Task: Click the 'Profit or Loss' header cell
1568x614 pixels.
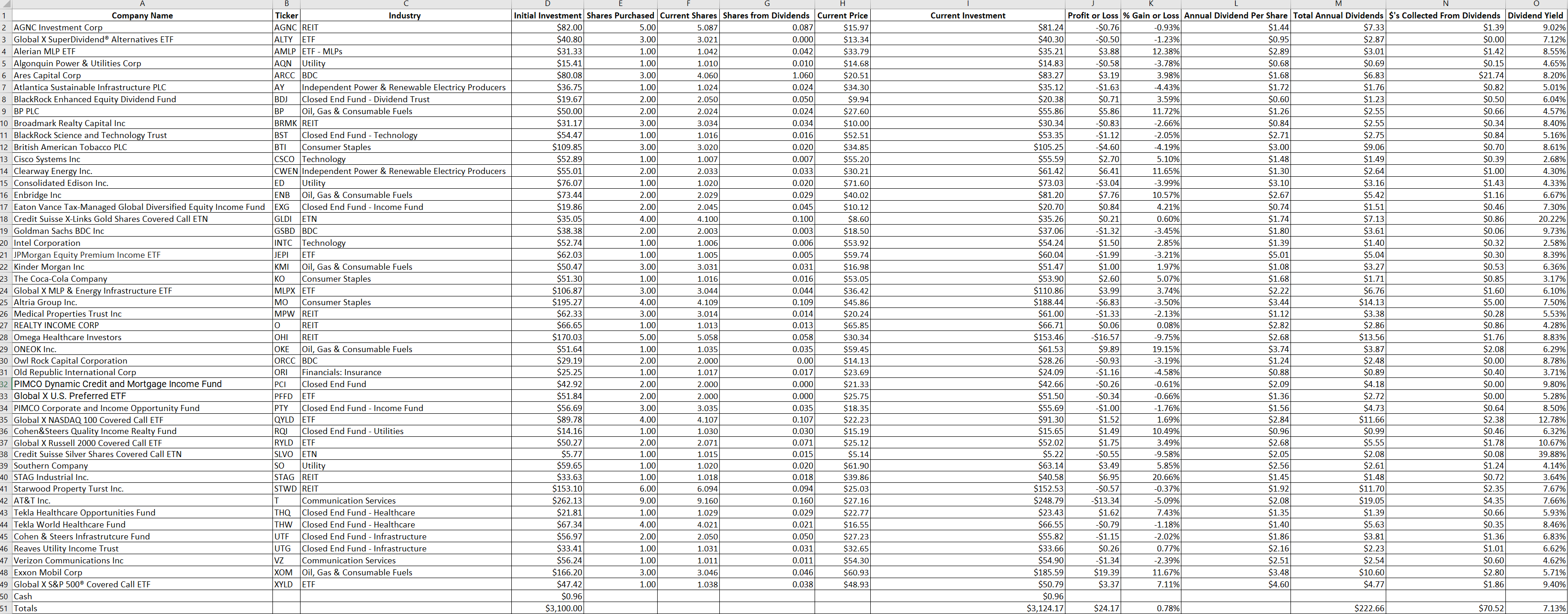Action: [x=1093, y=15]
